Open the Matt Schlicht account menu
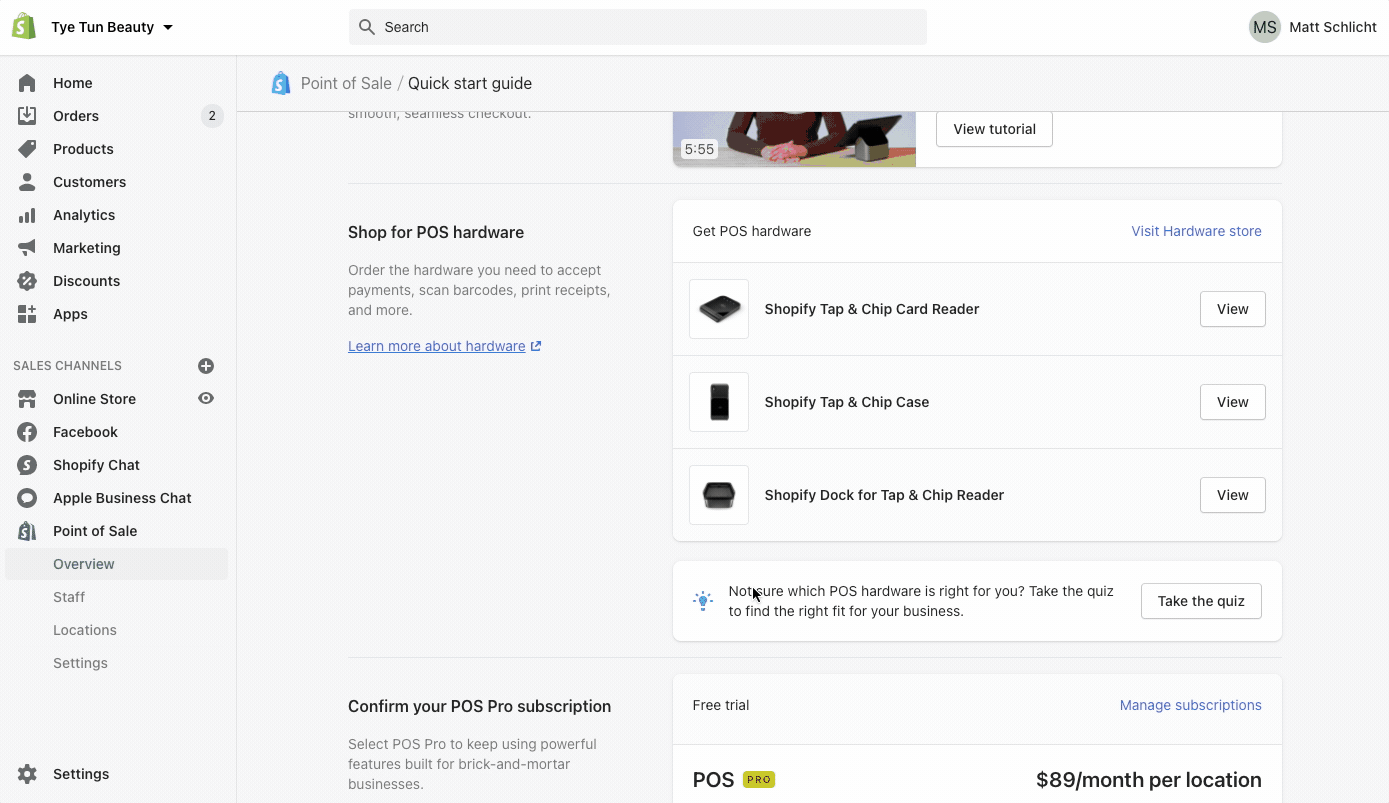The height and width of the screenshot is (803, 1389). click(1311, 27)
